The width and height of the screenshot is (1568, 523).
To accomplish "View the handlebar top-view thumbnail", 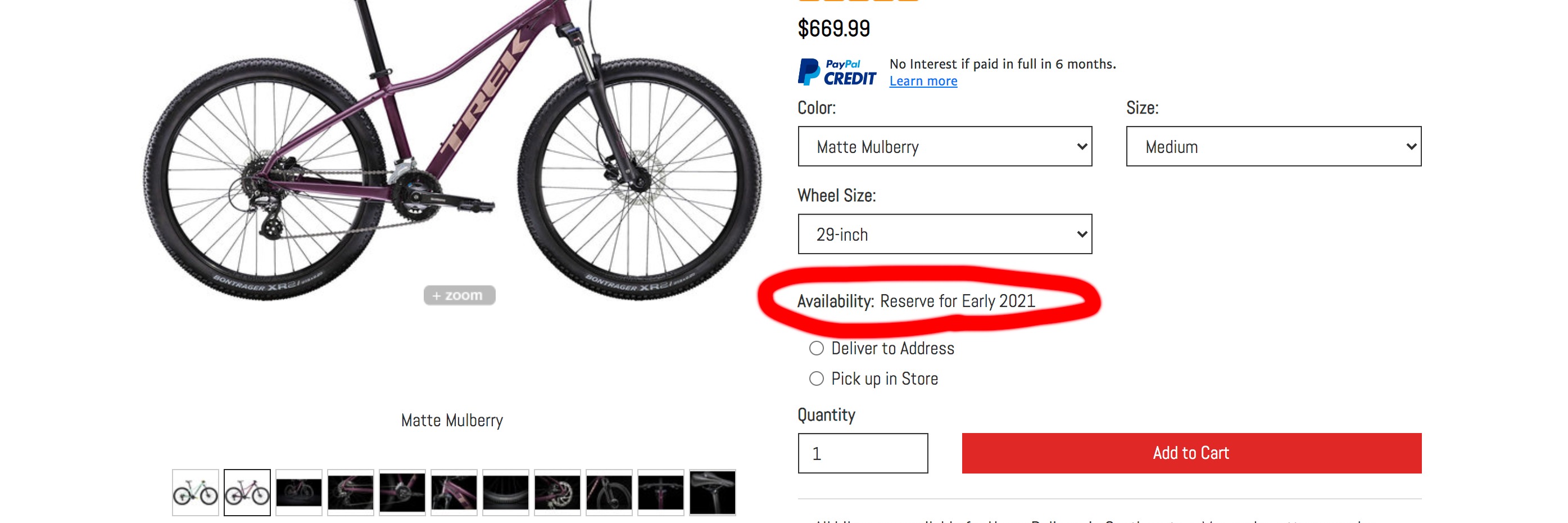I will click(x=660, y=492).
